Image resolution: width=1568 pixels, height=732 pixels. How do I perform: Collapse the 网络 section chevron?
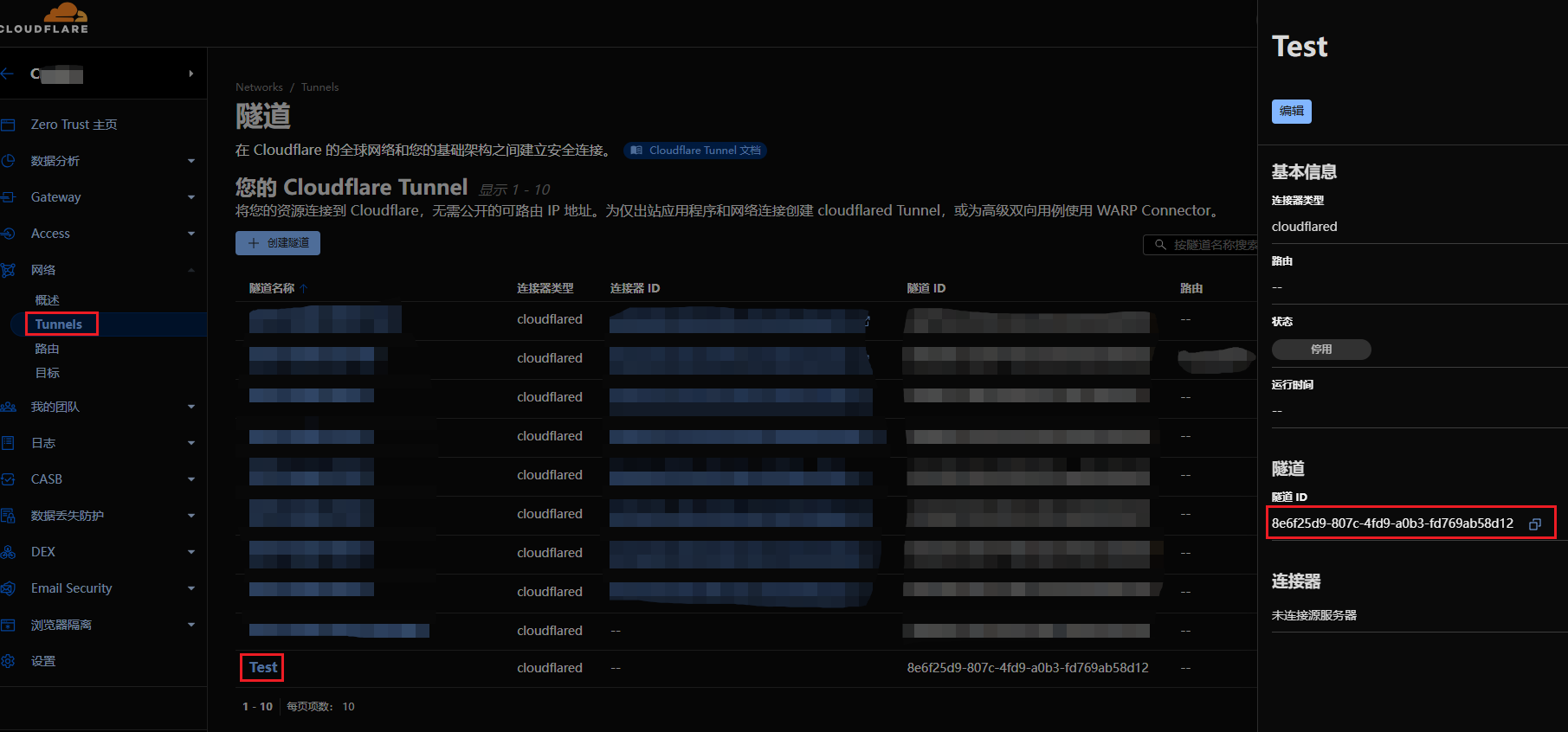click(x=191, y=270)
